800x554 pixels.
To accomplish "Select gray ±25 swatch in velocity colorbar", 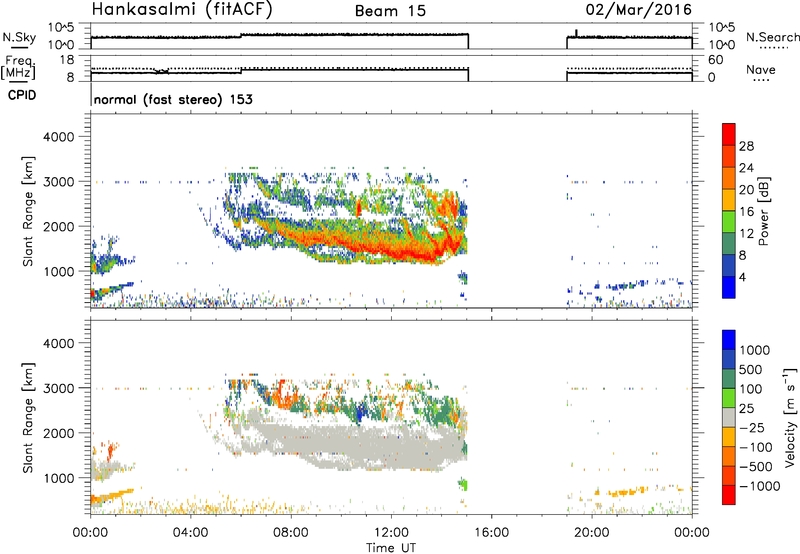I will point(729,417).
